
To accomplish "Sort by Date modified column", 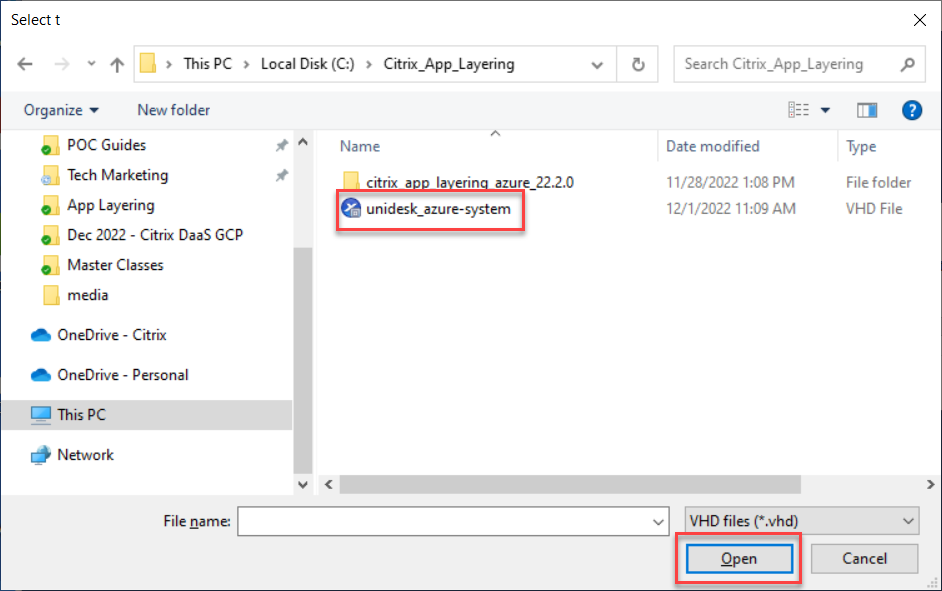I will 713,146.
